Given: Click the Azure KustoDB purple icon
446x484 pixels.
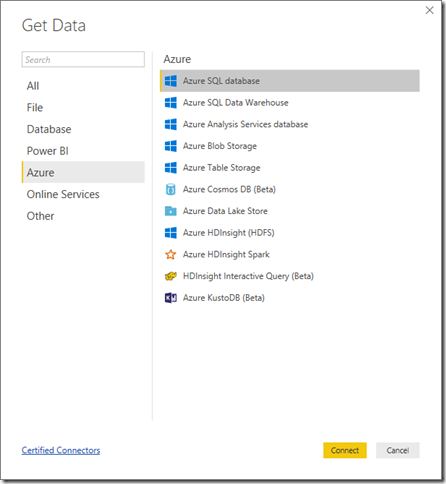Looking at the screenshot, I should click(171, 298).
